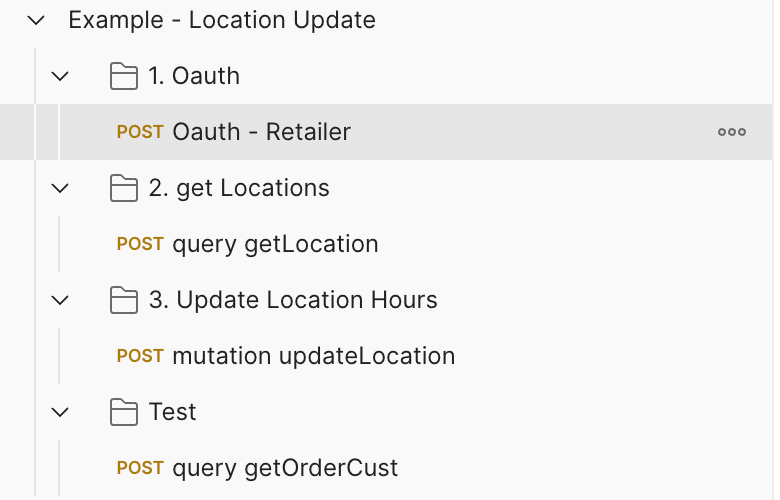Click the 3. Update Location Hours folder icon
Screen dimensions: 780x500
click(x=124, y=300)
